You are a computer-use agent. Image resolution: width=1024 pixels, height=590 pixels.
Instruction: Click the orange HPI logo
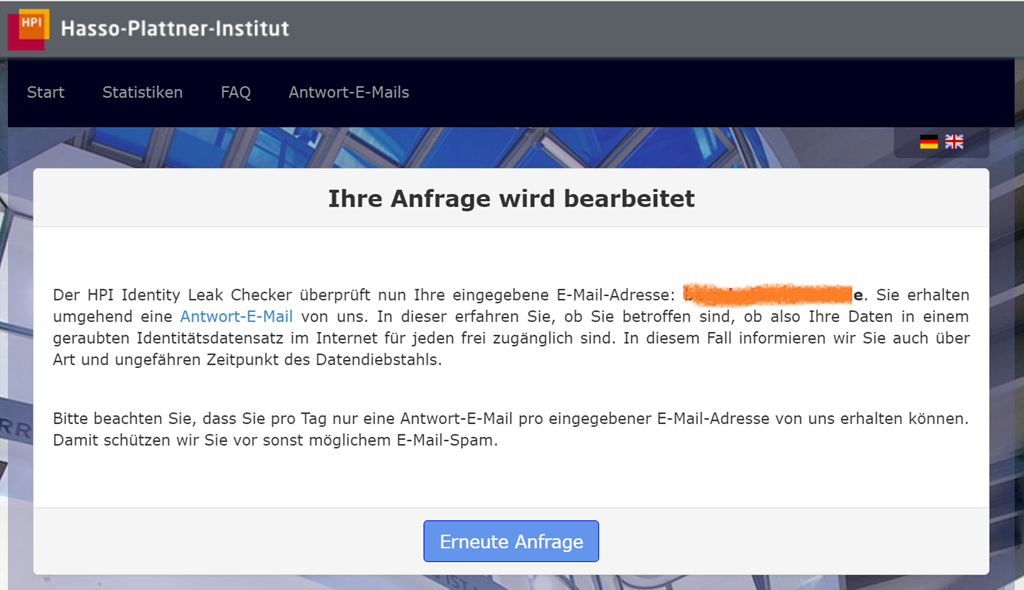point(34,22)
